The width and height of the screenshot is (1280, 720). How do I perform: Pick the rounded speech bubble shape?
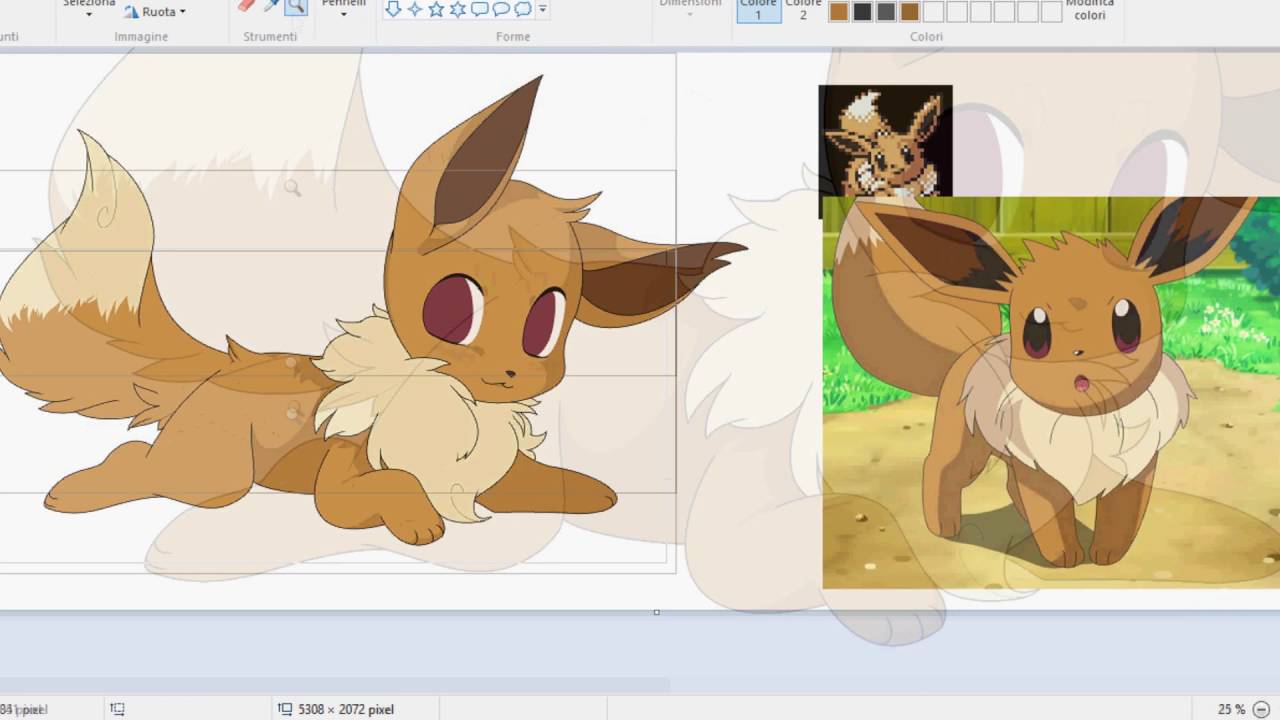pos(501,10)
